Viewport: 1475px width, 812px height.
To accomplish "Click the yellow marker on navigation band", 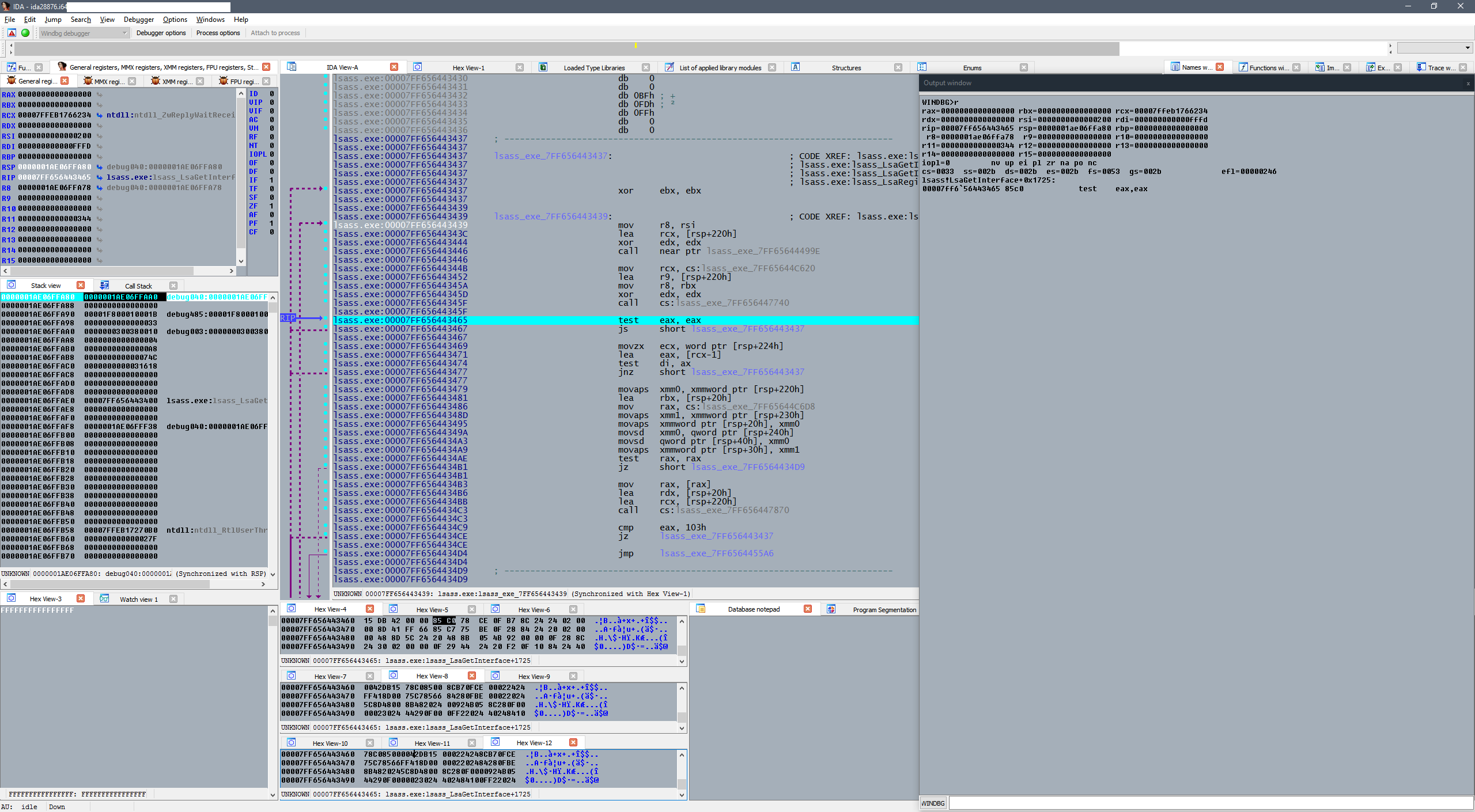I will click(636, 45).
